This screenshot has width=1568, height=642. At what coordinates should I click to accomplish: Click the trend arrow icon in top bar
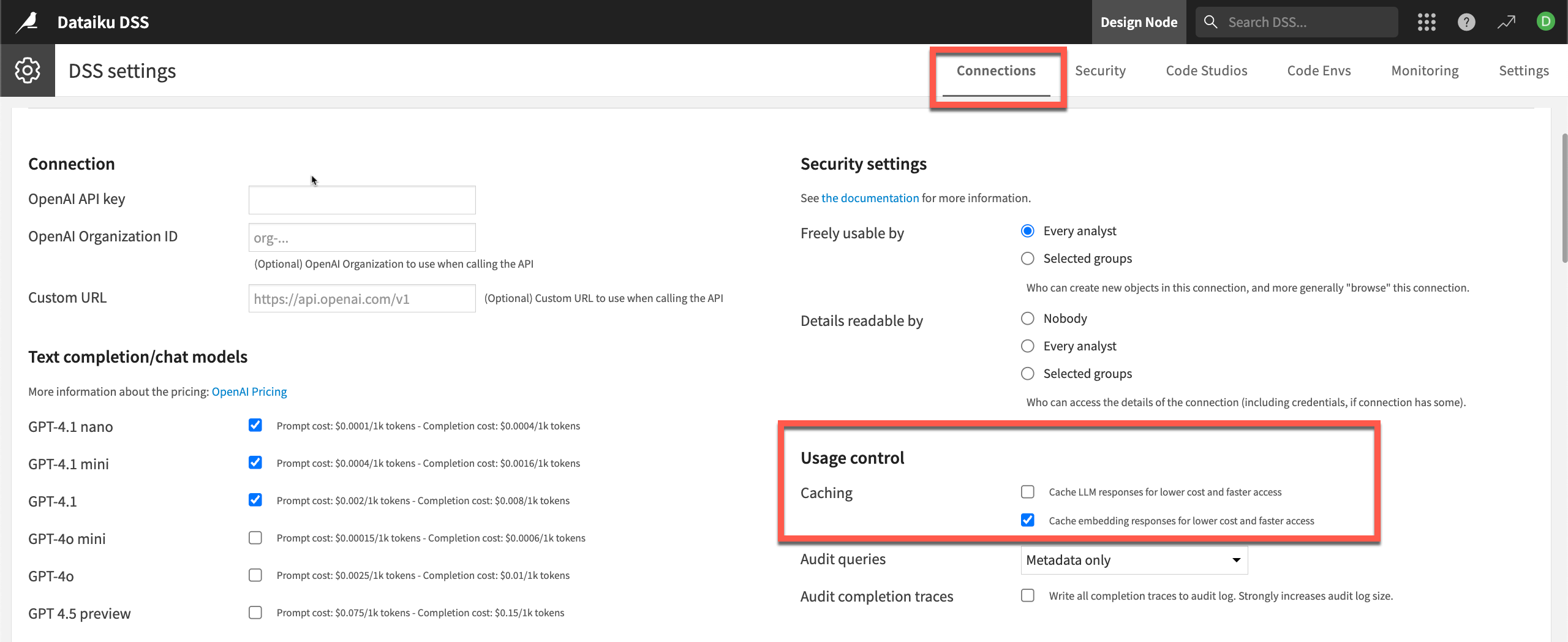pyautogui.click(x=1506, y=21)
